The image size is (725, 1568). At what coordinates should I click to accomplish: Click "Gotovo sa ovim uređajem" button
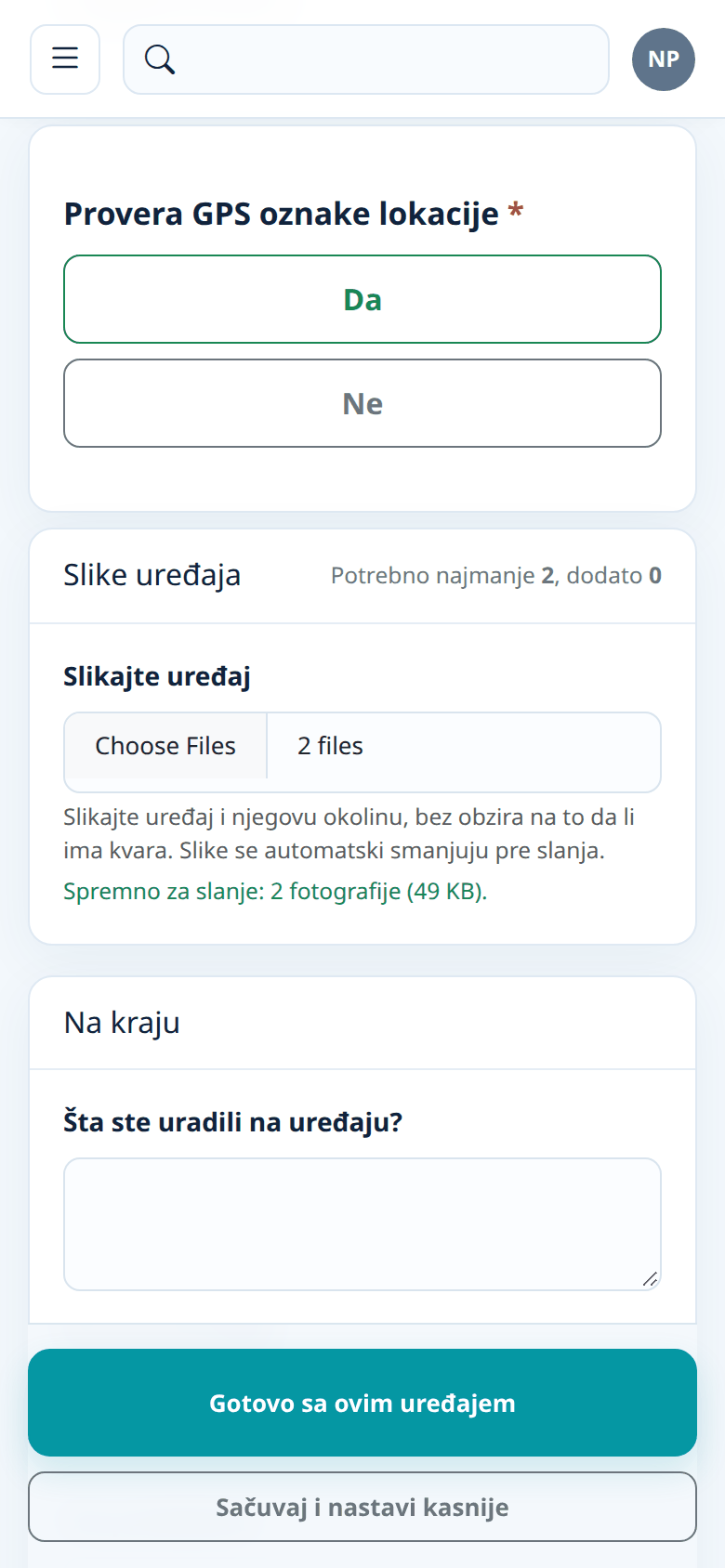click(x=362, y=1403)
